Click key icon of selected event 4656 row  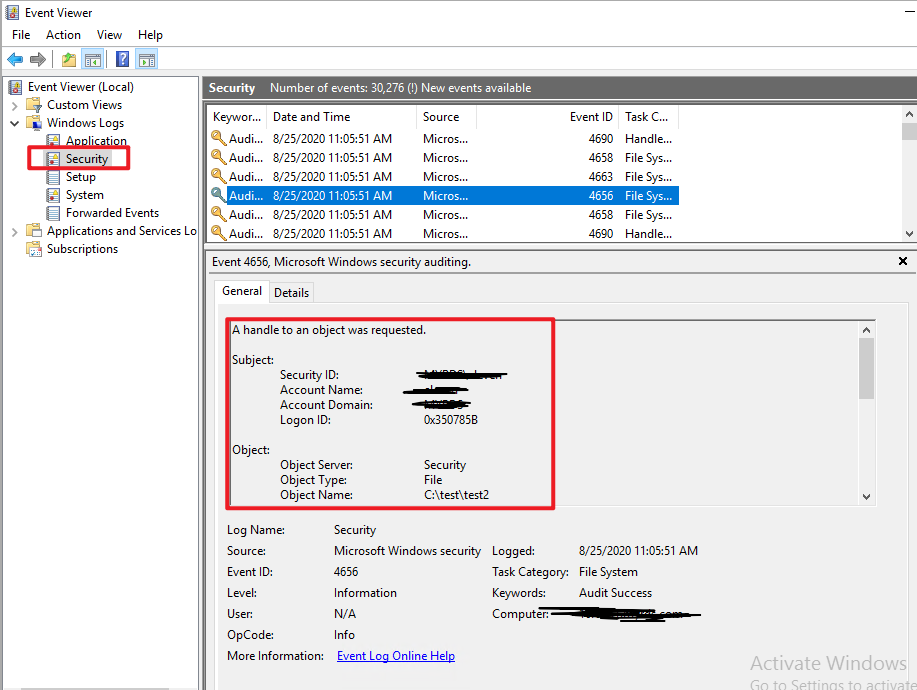pyautogui.click(x=219, y=195)
